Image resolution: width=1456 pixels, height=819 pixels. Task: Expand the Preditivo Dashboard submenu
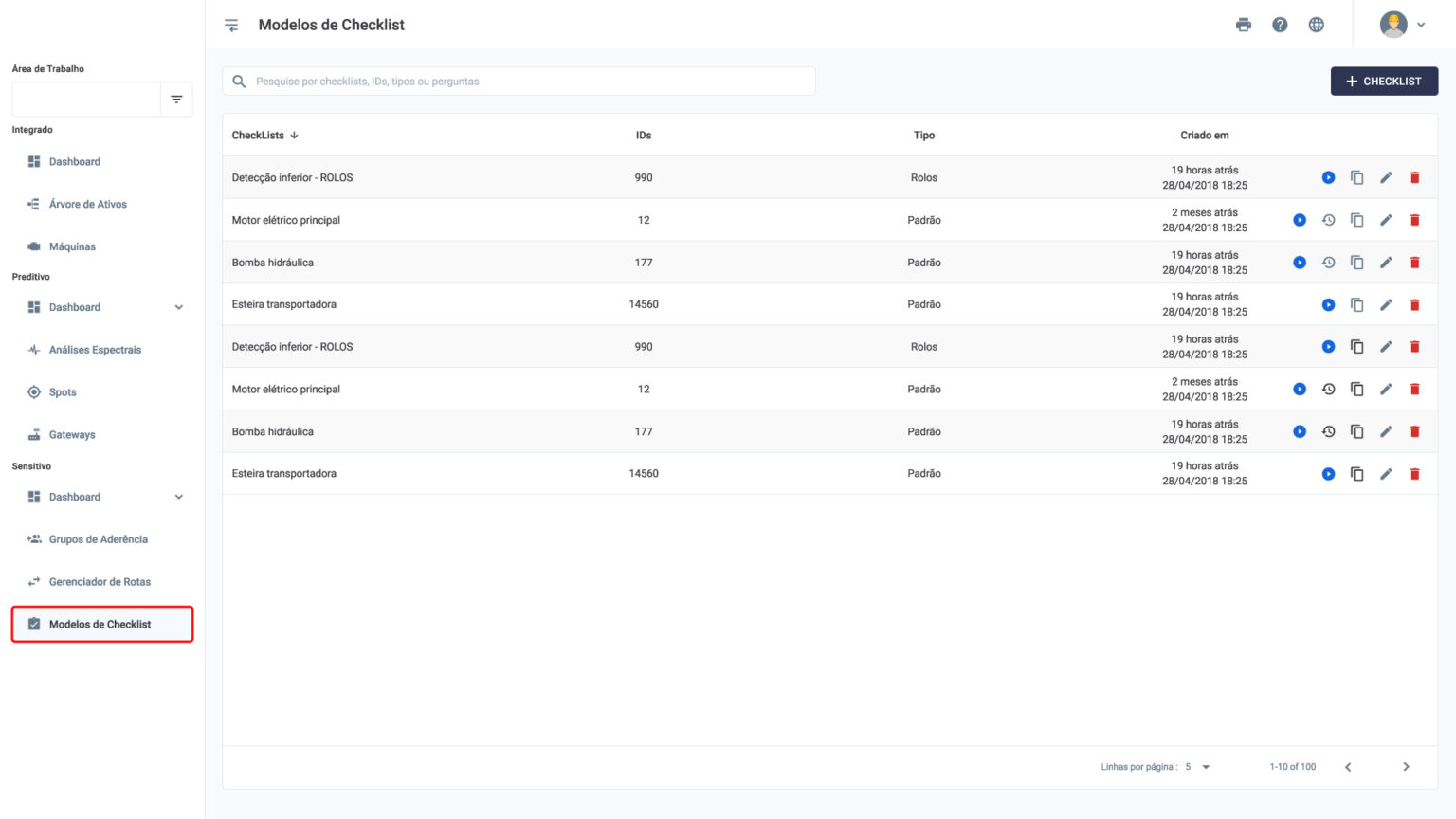[178, 307]
